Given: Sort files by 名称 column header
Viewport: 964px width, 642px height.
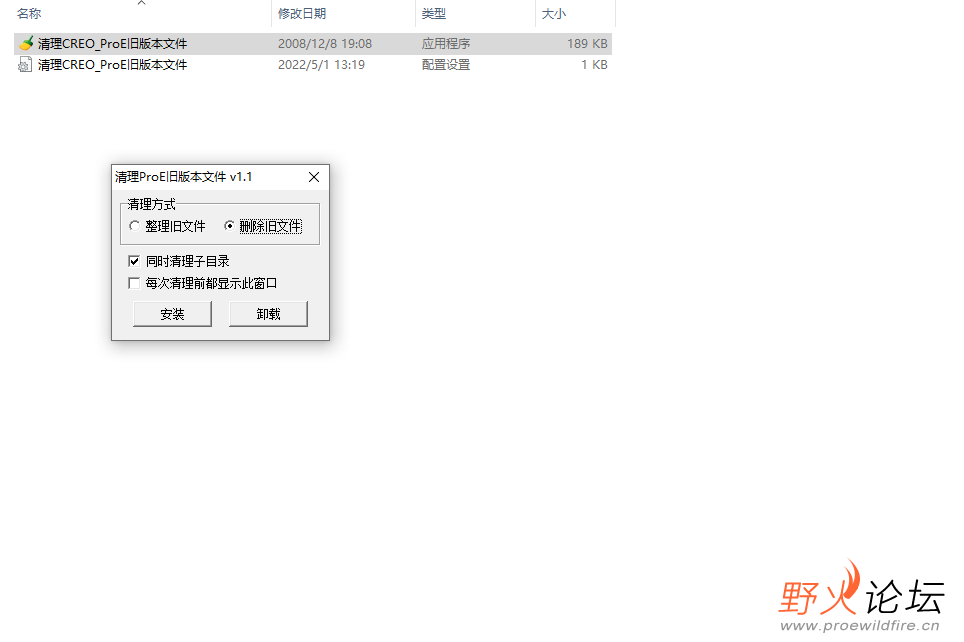Looking at the screenshot, I should 29,14.
